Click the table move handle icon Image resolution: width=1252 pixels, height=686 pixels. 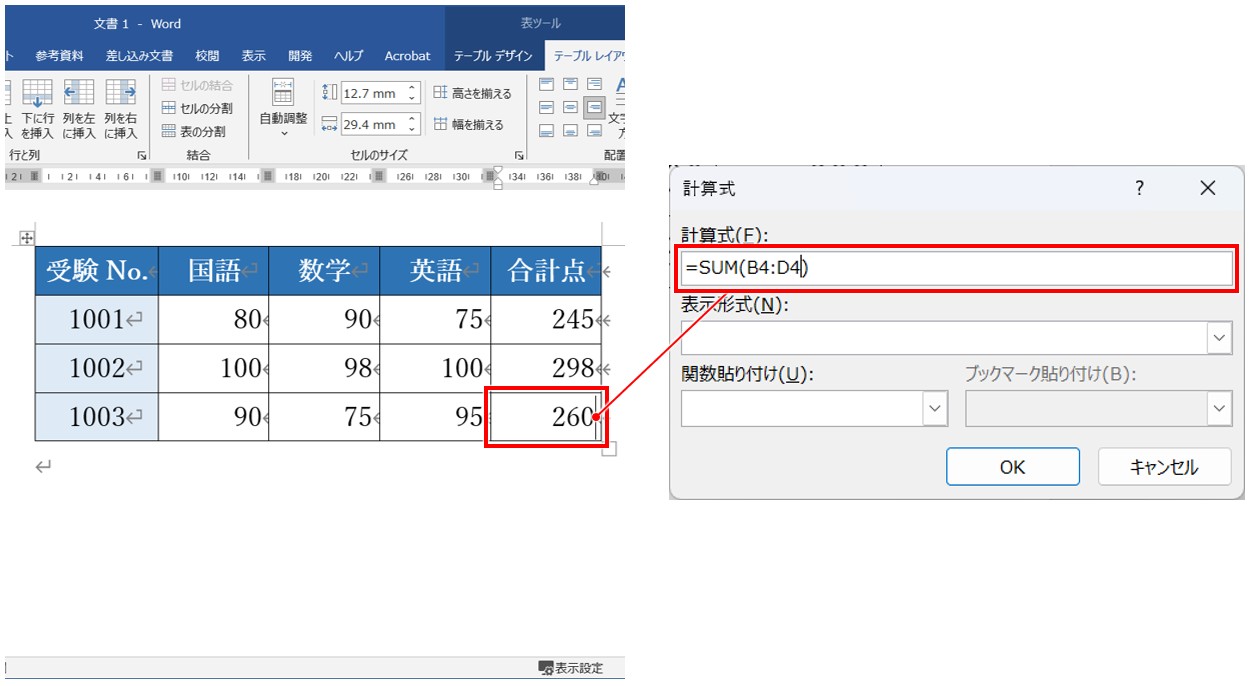(28, 238)
